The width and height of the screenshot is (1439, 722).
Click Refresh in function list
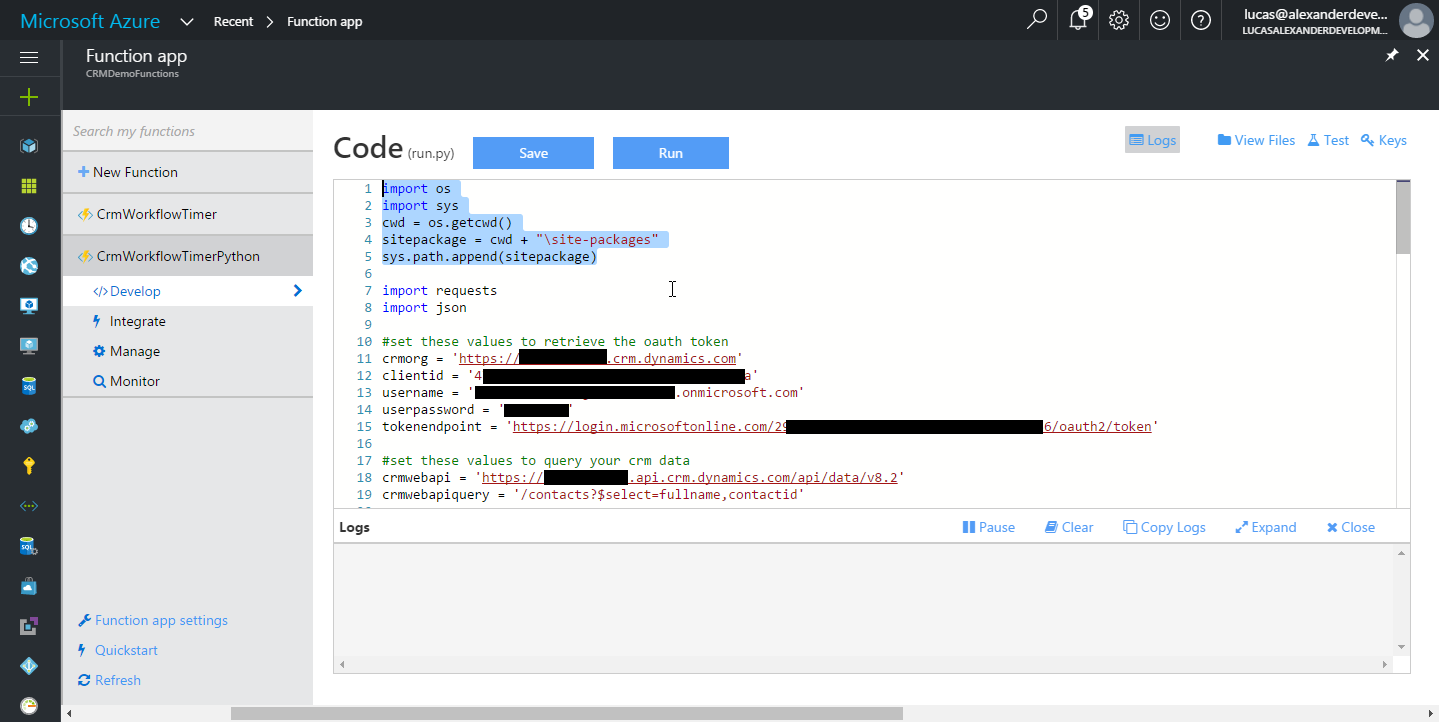point(109,680)
